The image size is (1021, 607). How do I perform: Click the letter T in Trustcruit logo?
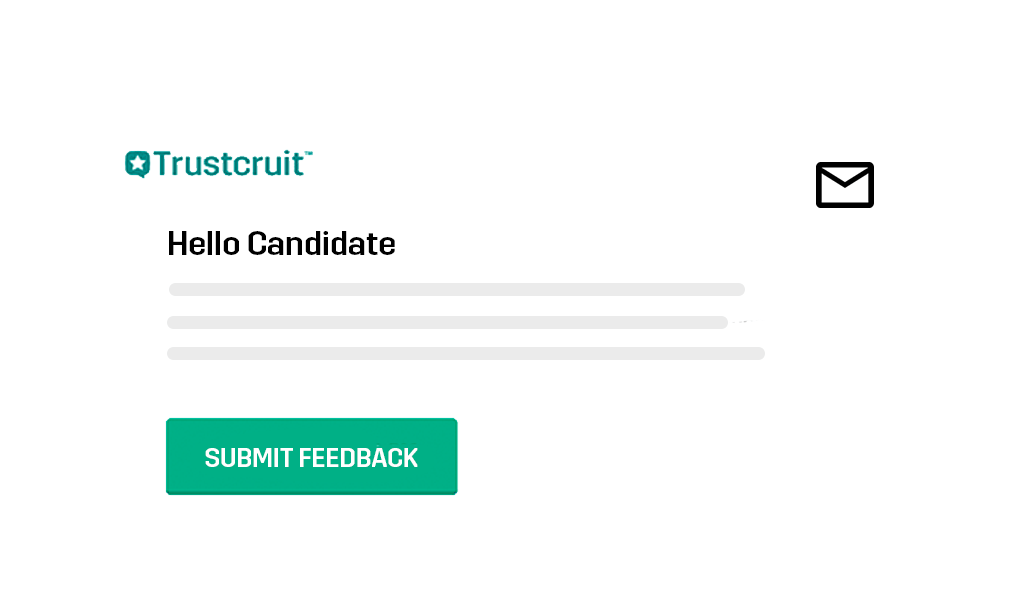pos(163,163)
